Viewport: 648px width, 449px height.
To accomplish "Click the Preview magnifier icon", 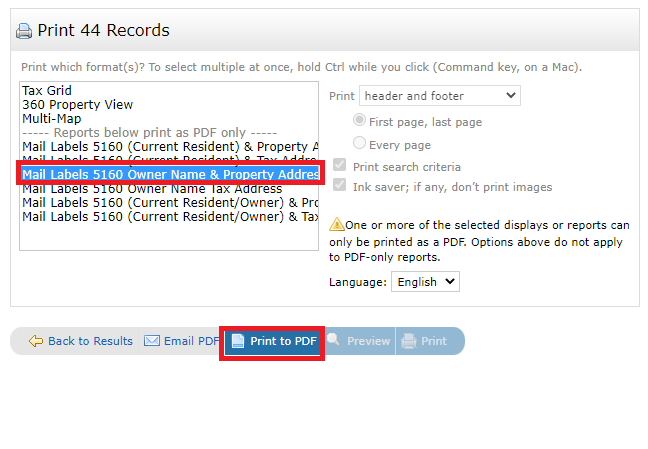I will (334, 341).
